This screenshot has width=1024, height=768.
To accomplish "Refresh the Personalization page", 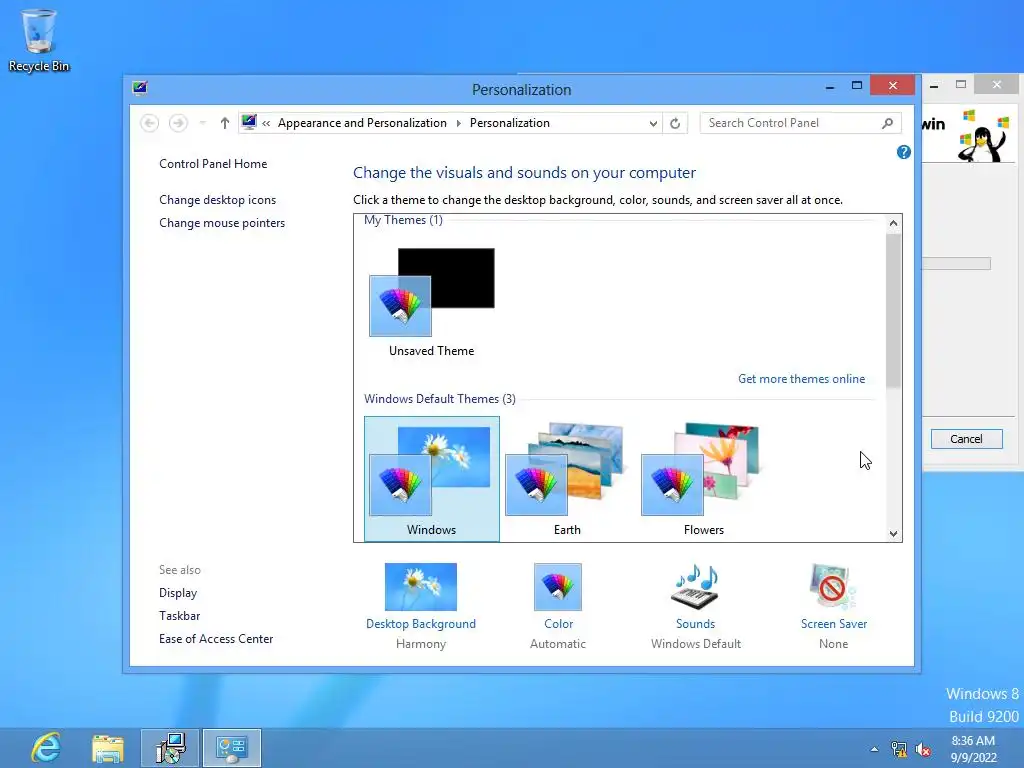I will (675, 123).
